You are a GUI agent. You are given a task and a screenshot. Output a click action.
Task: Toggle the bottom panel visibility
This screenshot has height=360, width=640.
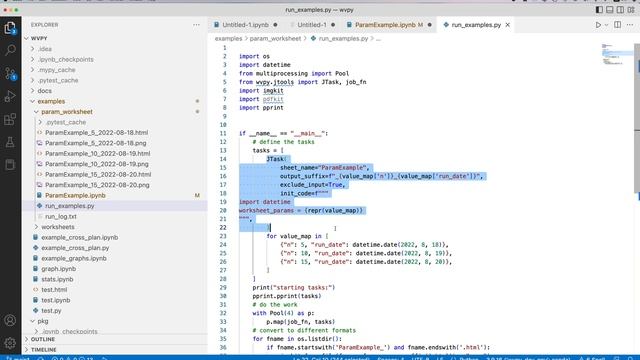pyautogui.click(x=610, y=10)
